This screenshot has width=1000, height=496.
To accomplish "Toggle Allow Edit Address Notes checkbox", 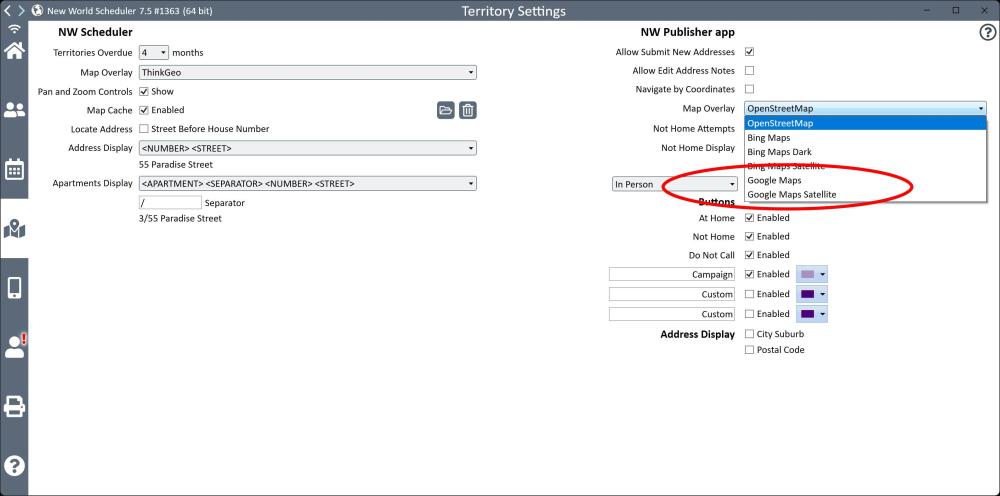I will tap(749, 71).
